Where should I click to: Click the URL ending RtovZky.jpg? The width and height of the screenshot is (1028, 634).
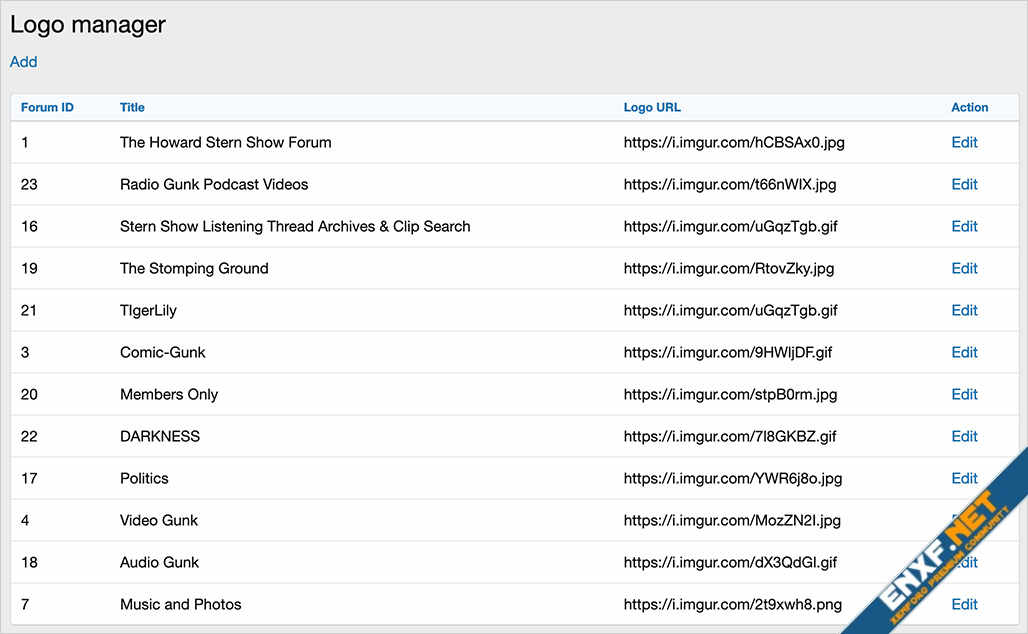(728, 268)
